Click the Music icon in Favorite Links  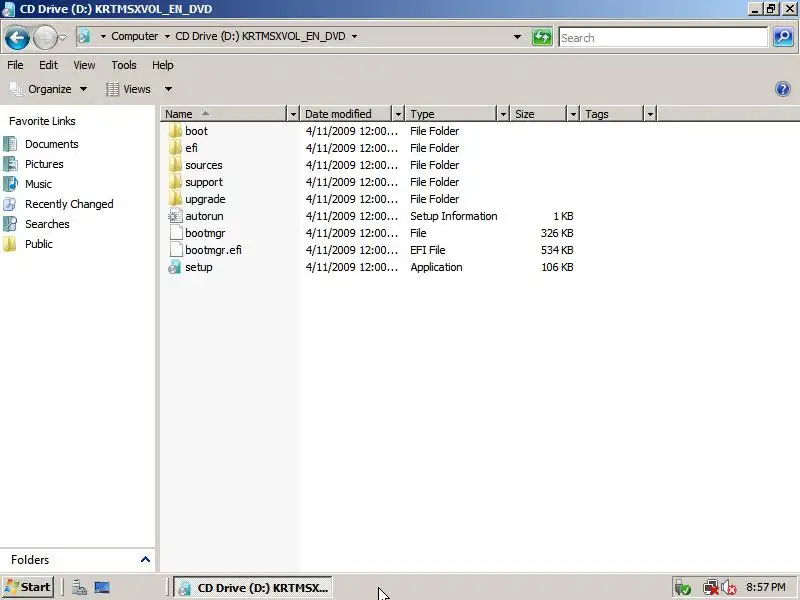tap(10, 184)
